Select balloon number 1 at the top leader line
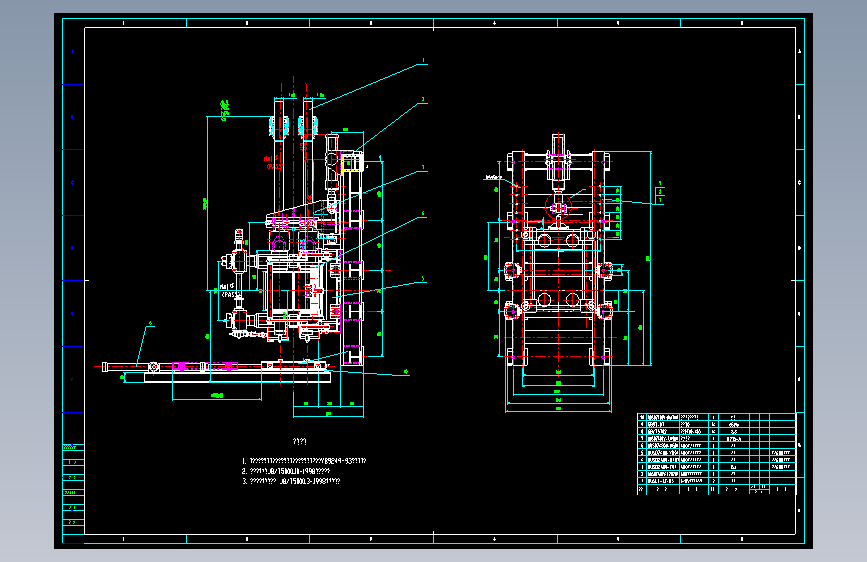The height and width of the screenshot is (562, 867). [x=424, y=60]
